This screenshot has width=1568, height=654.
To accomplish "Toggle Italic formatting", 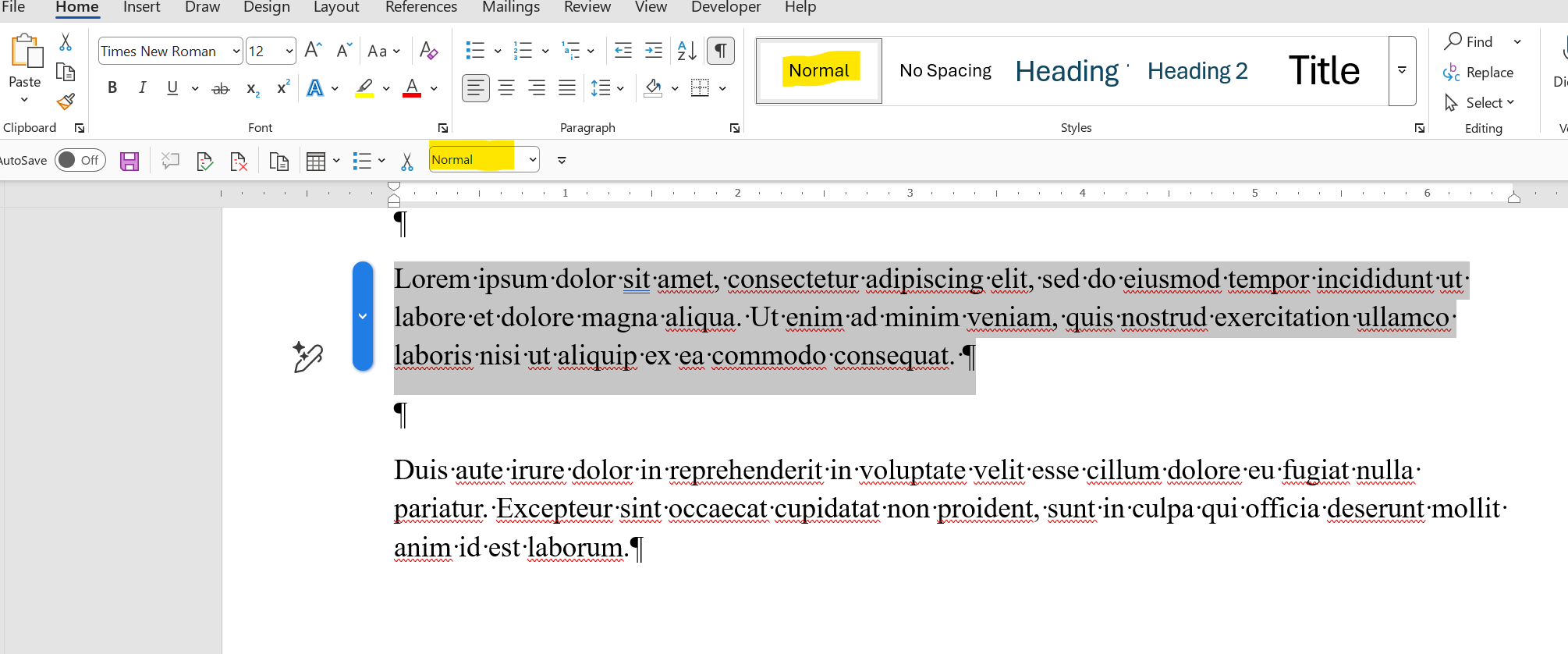I will click(x=142, y=88).
